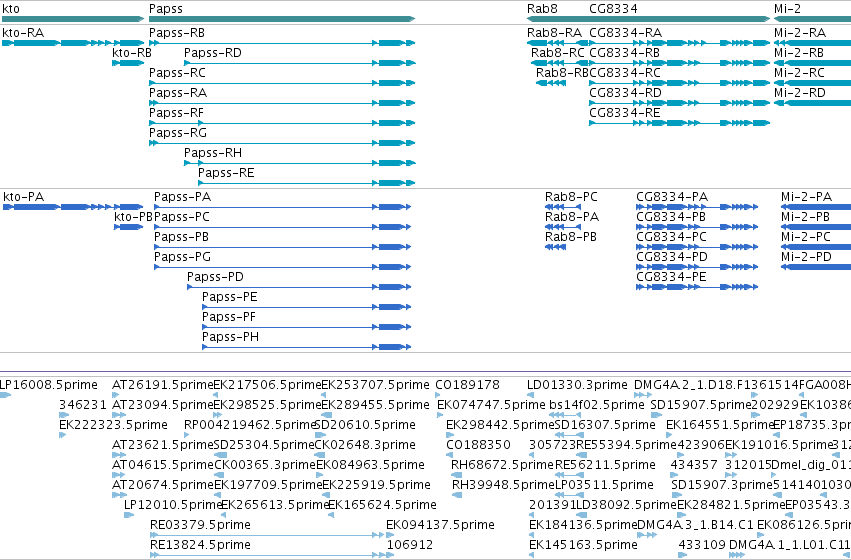This screenshot has width=851, height=560.
Task: Select the Papss-RG transcript
Action: coord(282,143)
